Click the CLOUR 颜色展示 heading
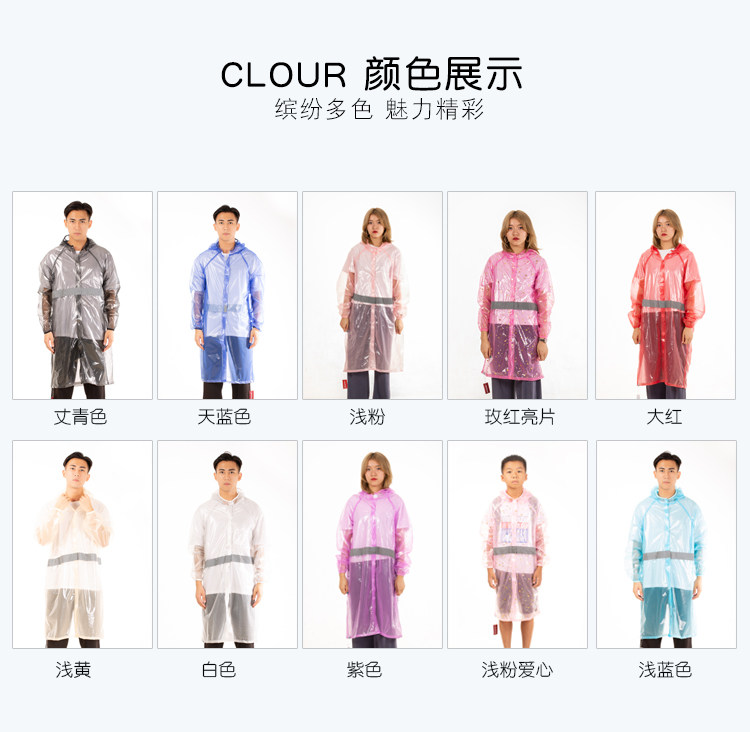The width and height of the screenshot is (750, 732). click(x=371, y=74)
